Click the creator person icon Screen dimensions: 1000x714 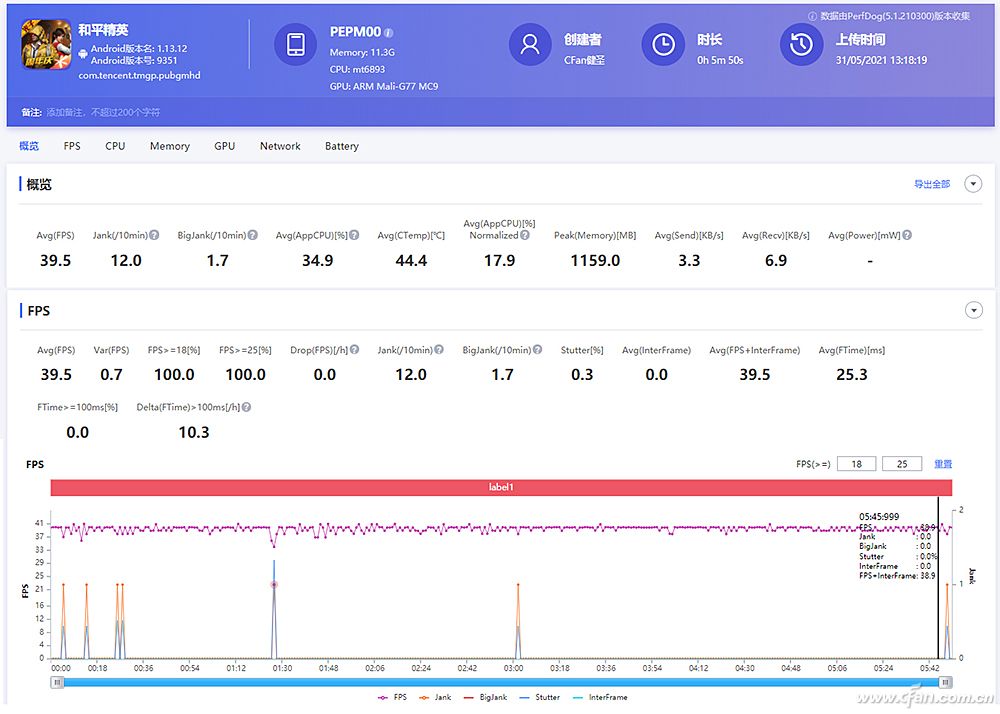[530, 45]
